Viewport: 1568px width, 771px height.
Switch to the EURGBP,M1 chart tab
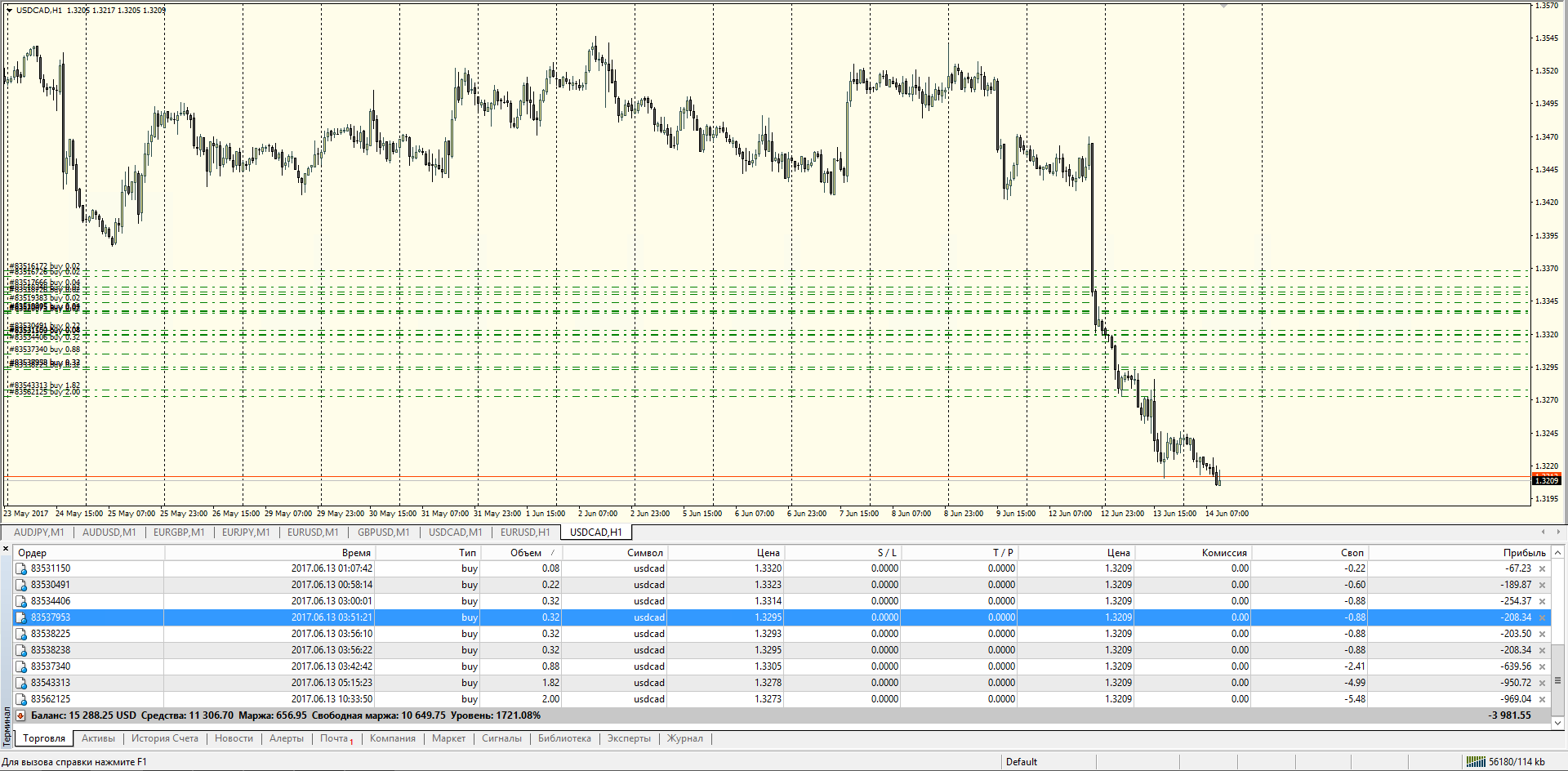[179, 533]
